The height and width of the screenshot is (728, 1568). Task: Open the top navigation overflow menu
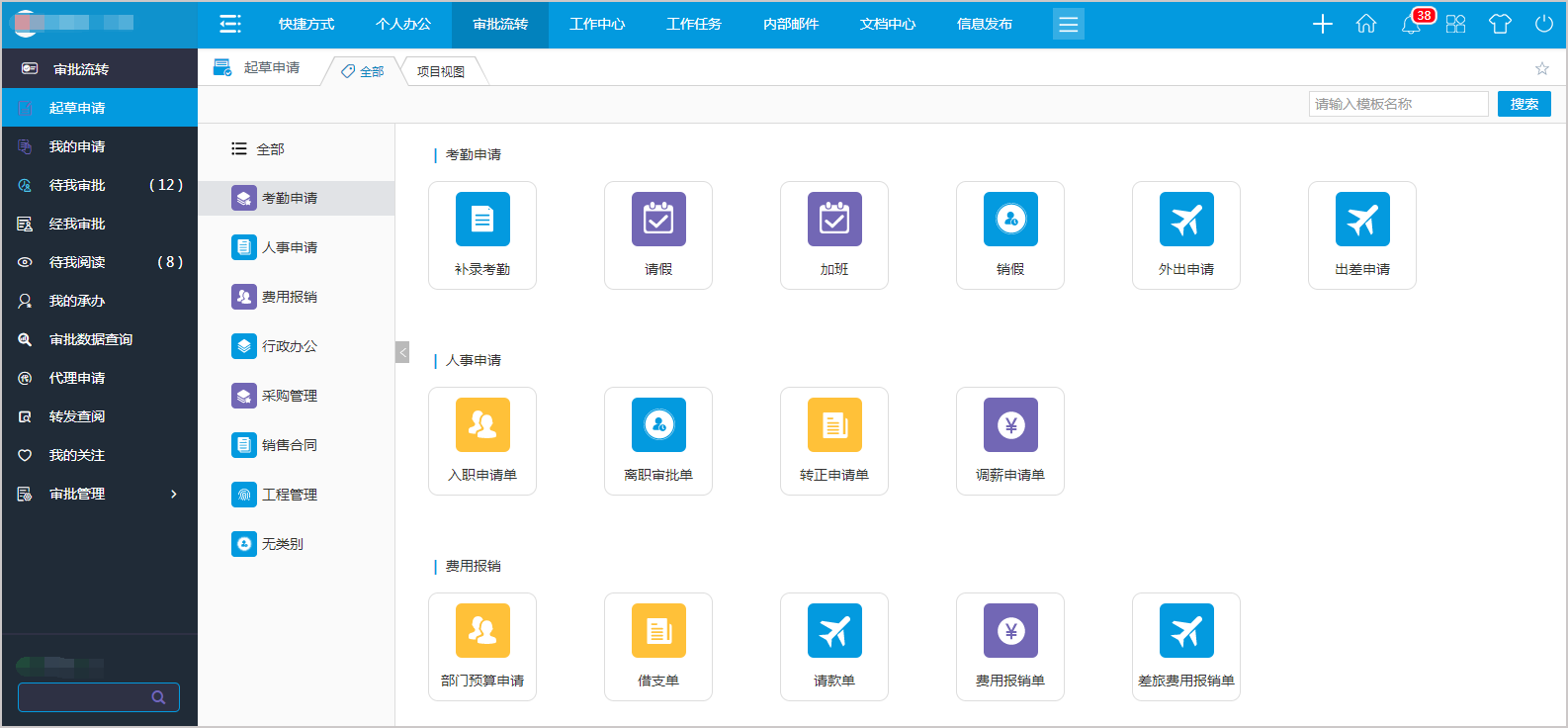click(x=1068, y=24)
